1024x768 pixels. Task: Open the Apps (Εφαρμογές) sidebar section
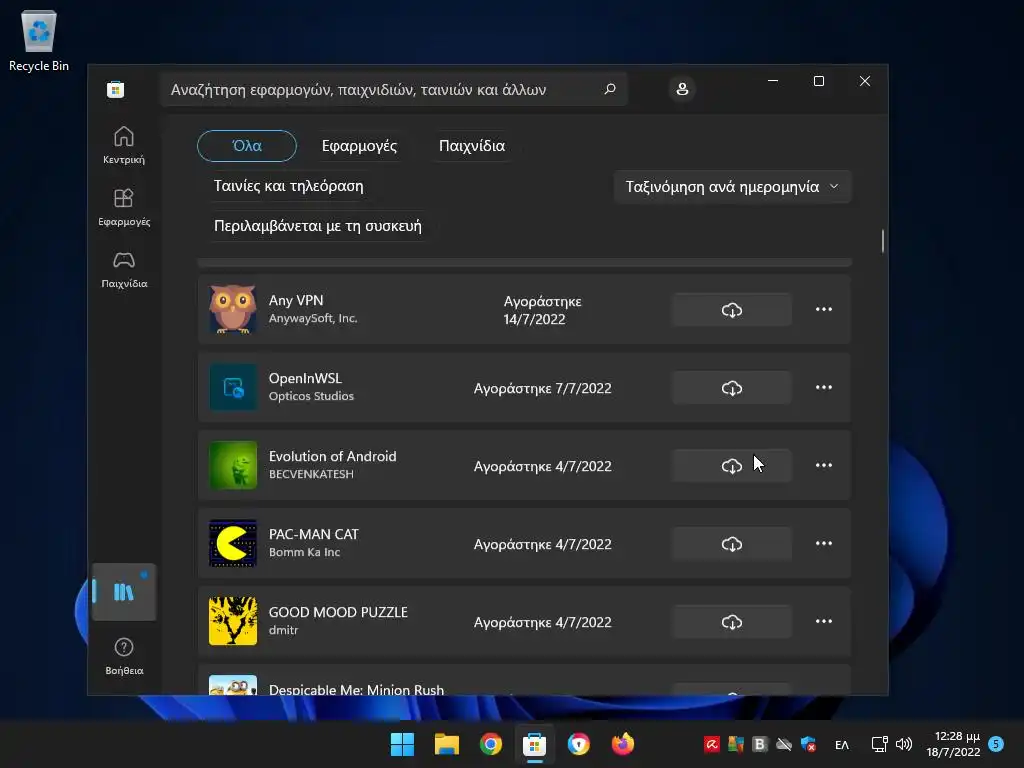click(123, 207)
